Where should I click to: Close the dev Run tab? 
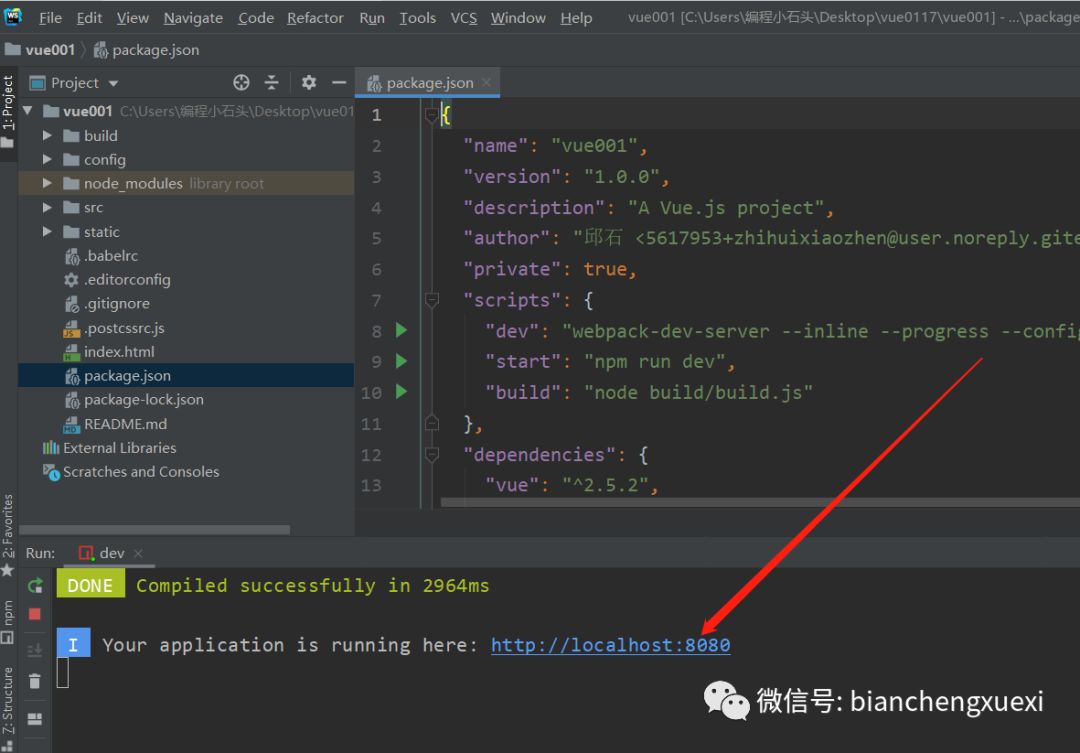click(x=138, y=553)
